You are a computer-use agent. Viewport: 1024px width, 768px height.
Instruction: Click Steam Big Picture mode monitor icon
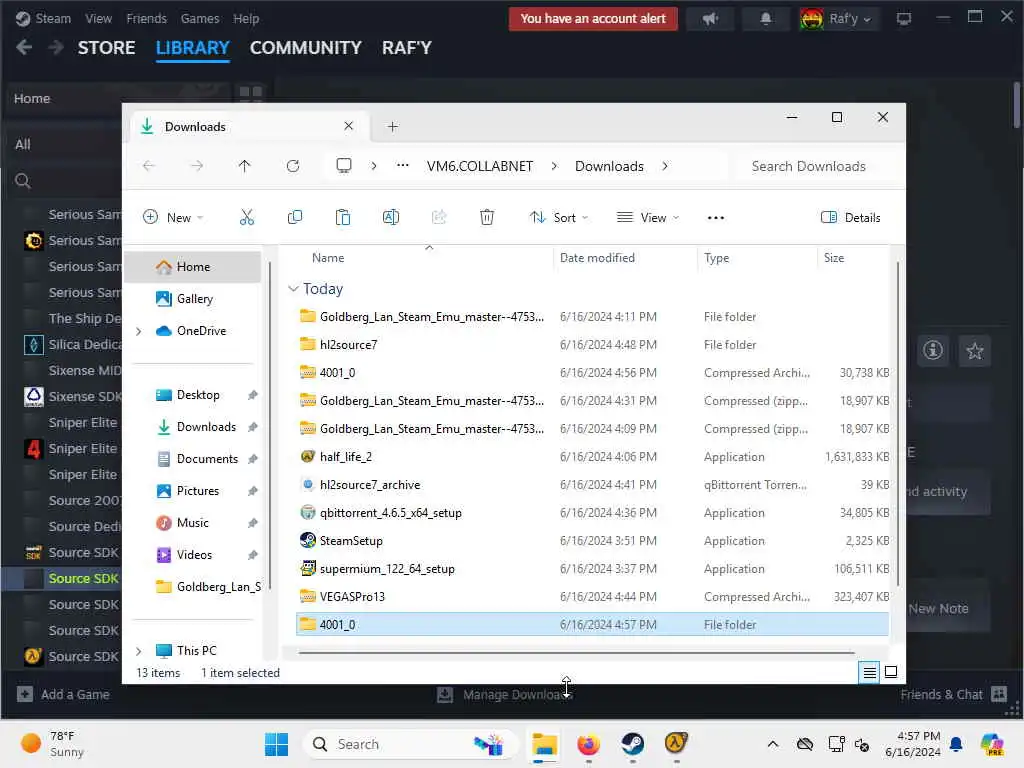click(x=904, y=19)
